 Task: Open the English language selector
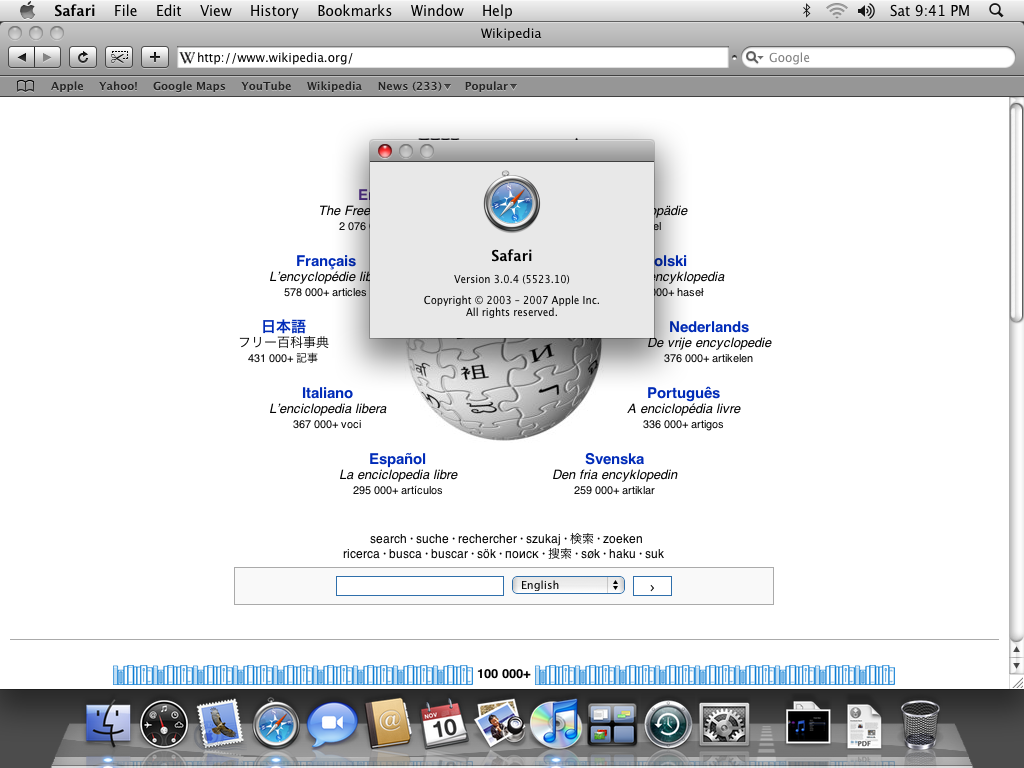(568, 585)
